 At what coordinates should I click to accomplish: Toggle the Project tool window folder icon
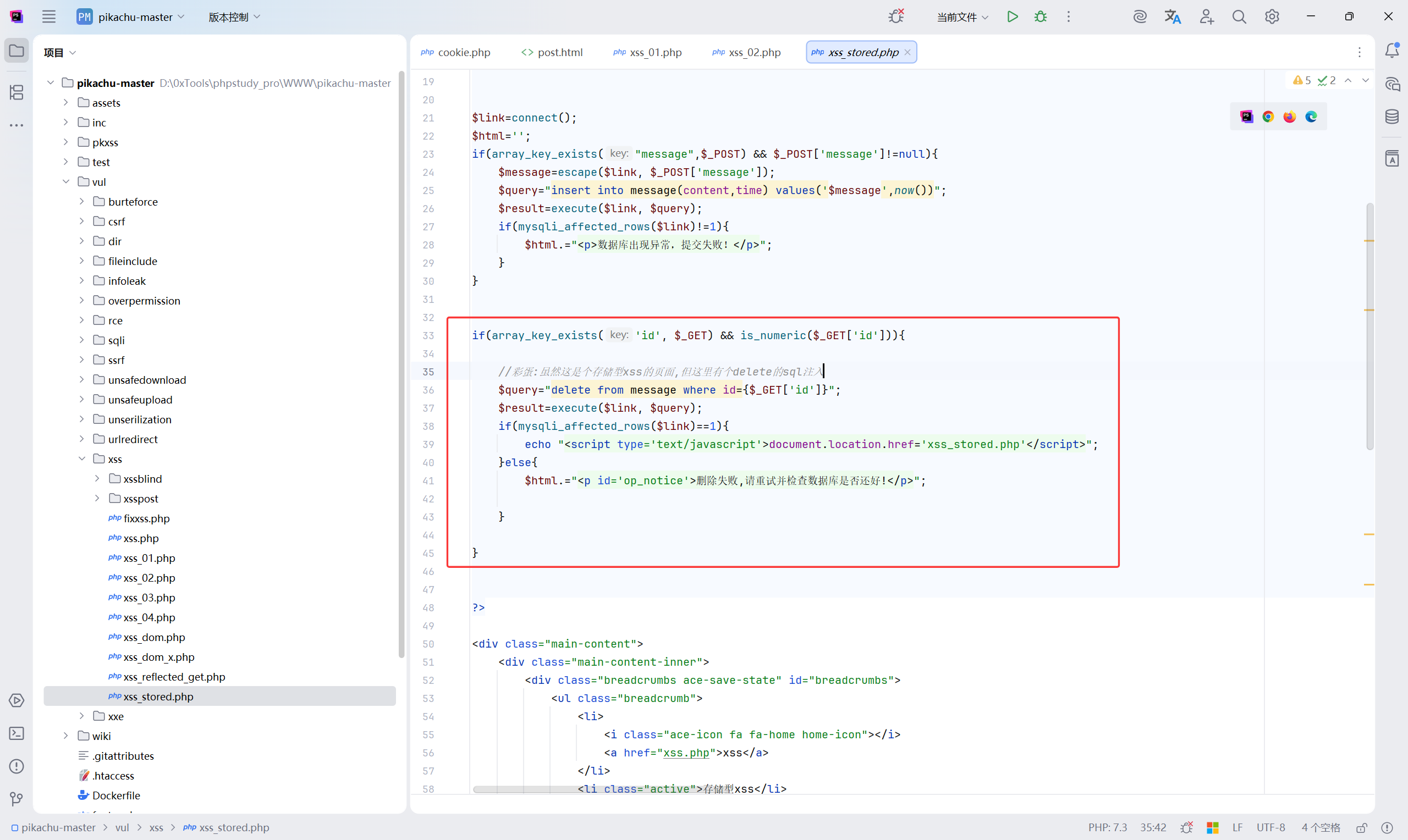(x=16, y=51)
